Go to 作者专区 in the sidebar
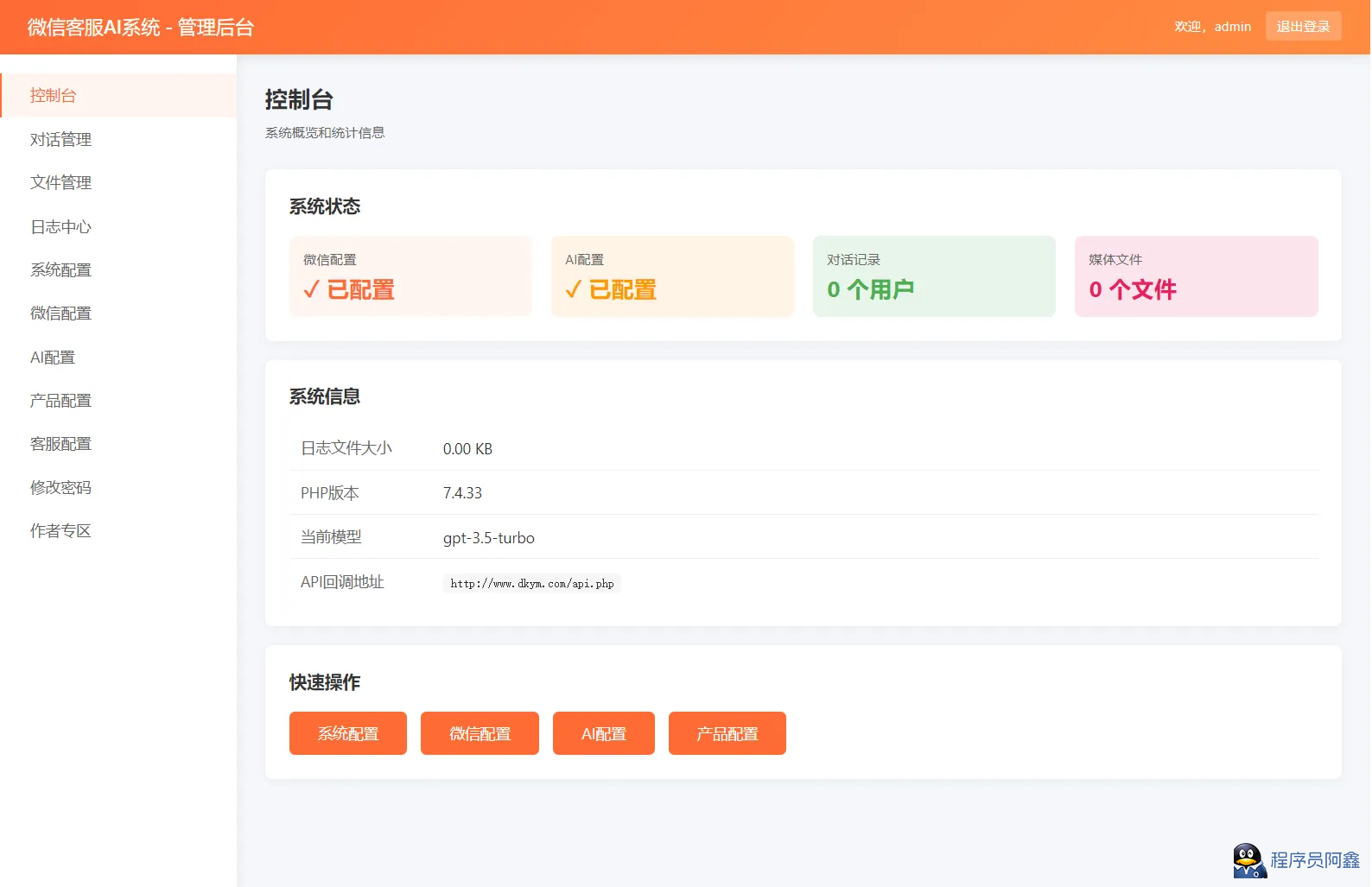 [60, 531]
